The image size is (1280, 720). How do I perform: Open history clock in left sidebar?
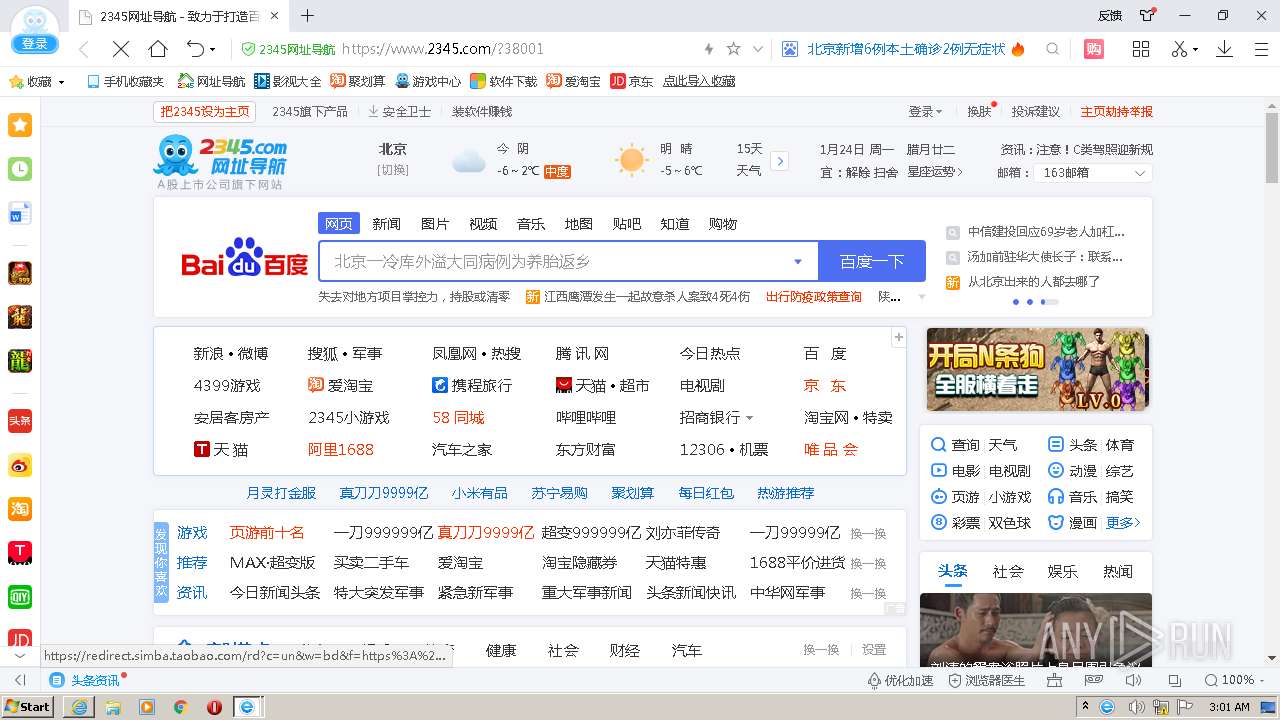20,169
